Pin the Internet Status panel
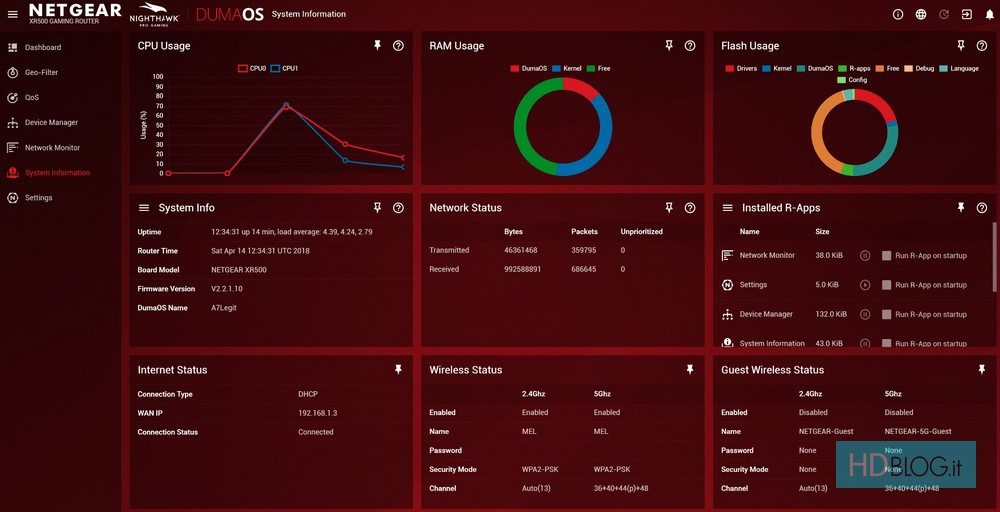This screenshot has width=1000, height=512. tap(399, 369)
